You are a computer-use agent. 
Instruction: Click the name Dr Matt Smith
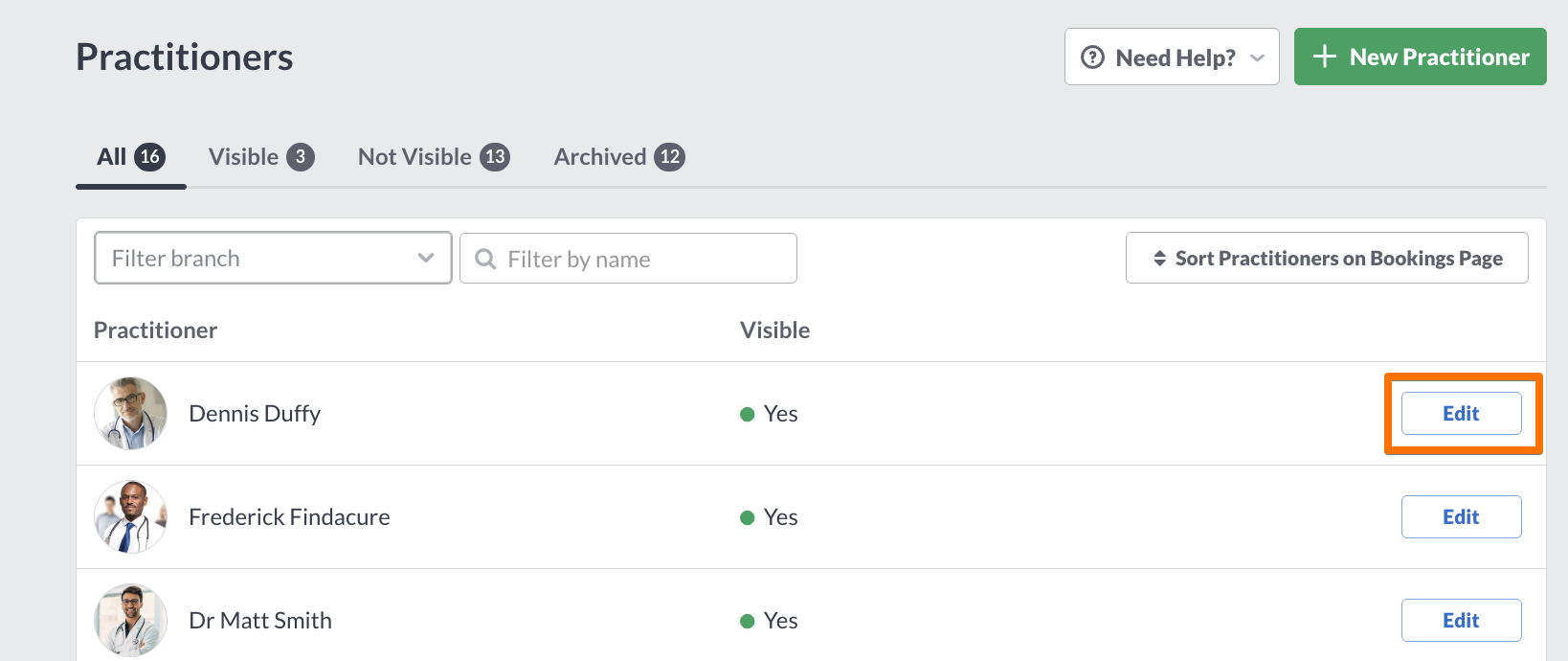pos(260,621)
